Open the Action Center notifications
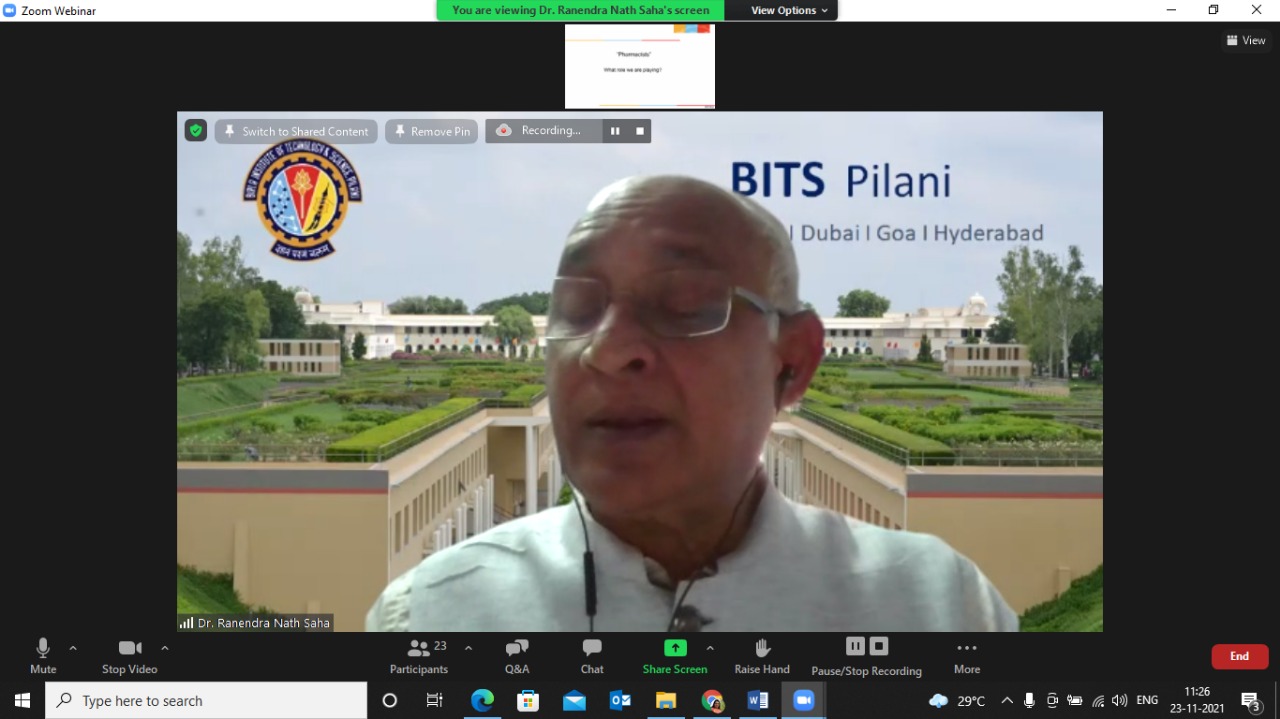The height and width of the screenshot is (719, 1280). tap(1250, 701)
